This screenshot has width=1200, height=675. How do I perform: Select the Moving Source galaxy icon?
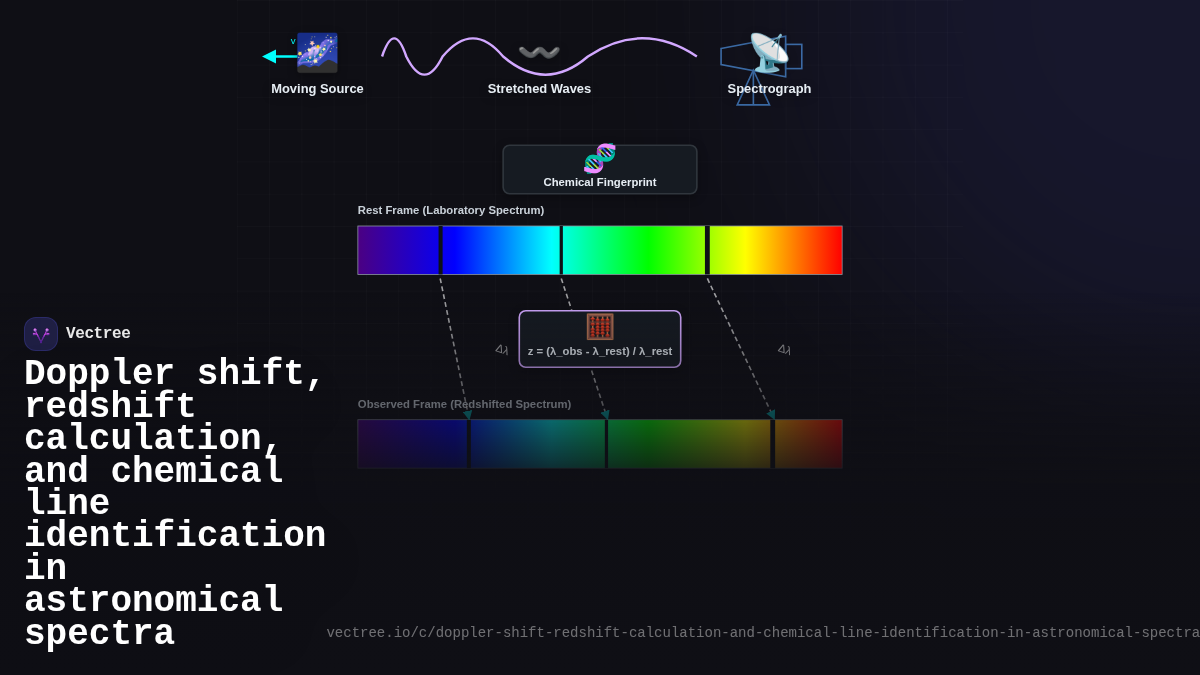(x=317, y=52)
